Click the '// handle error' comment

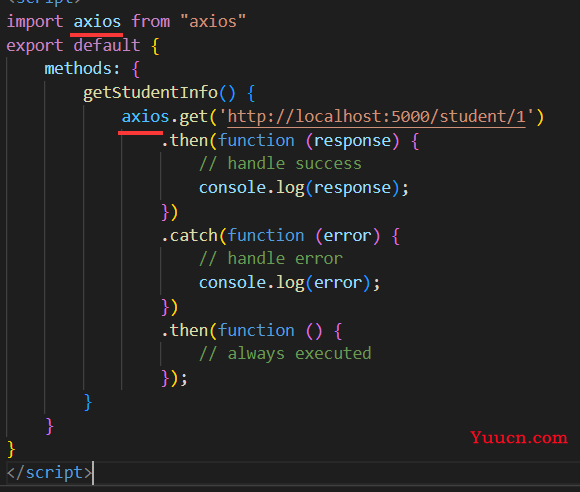[271, 259]
